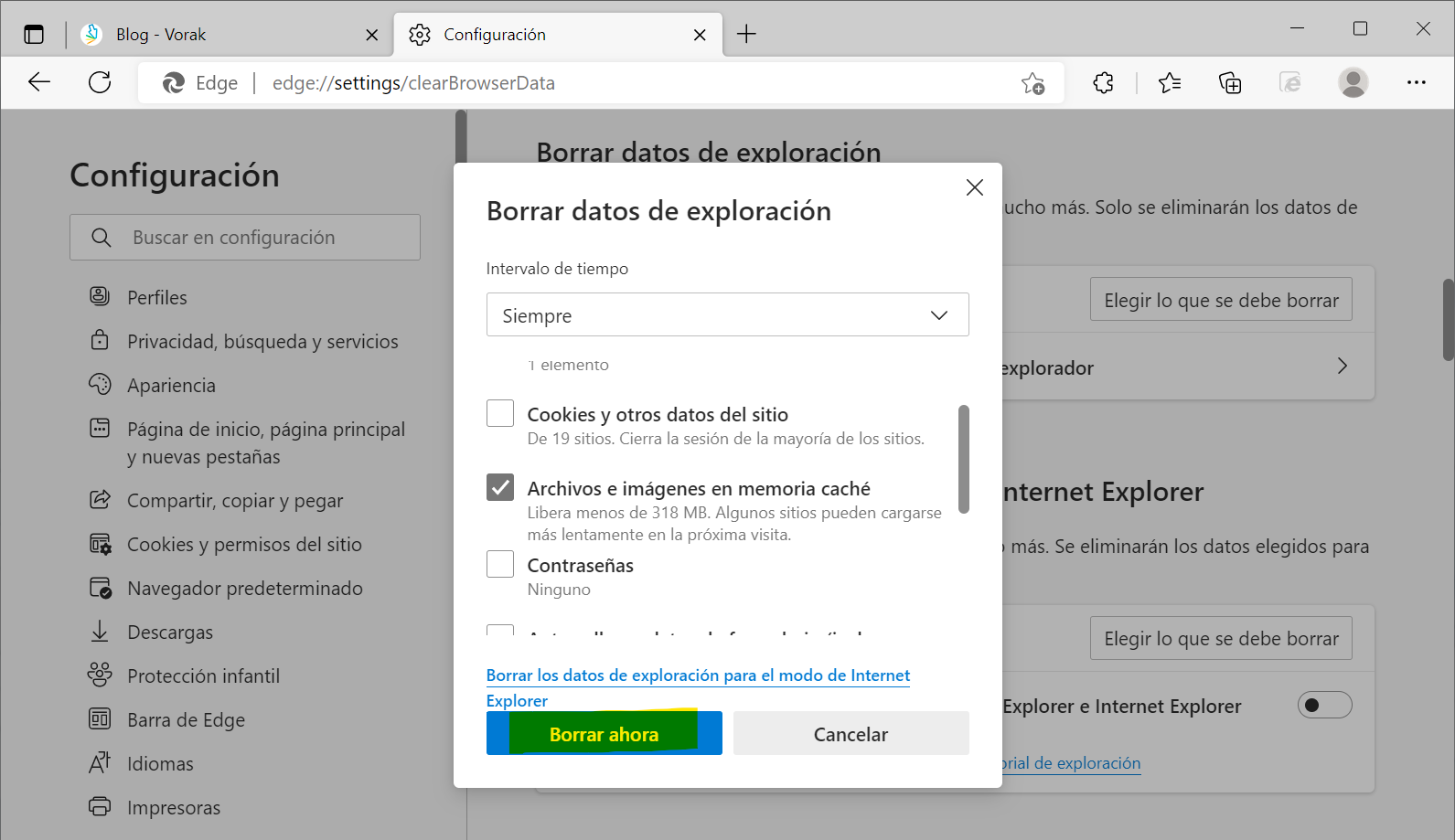Close the Borrar datos de exploración dialog
Viewport: 1455px width, 840px height.
(975, 187)
